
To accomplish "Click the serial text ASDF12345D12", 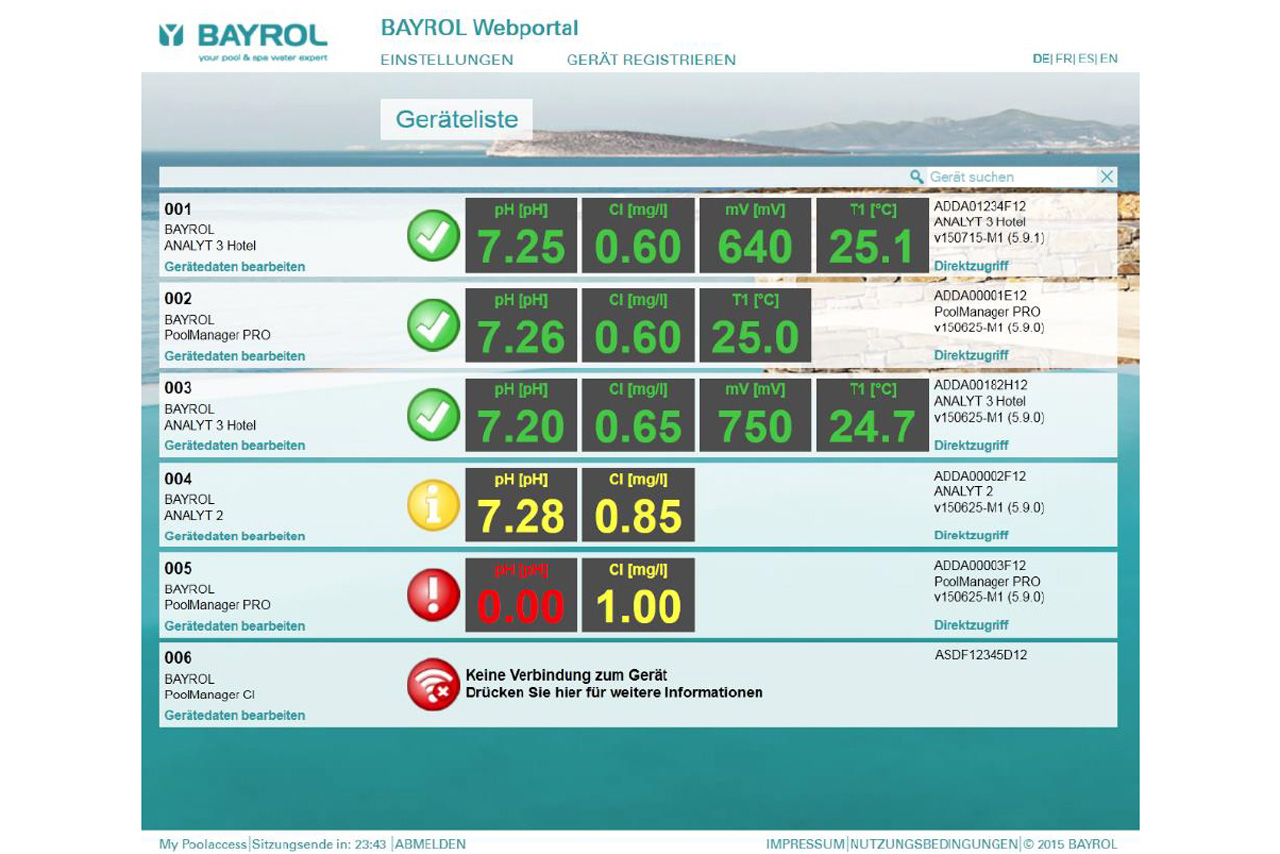I will click(981, 655).
